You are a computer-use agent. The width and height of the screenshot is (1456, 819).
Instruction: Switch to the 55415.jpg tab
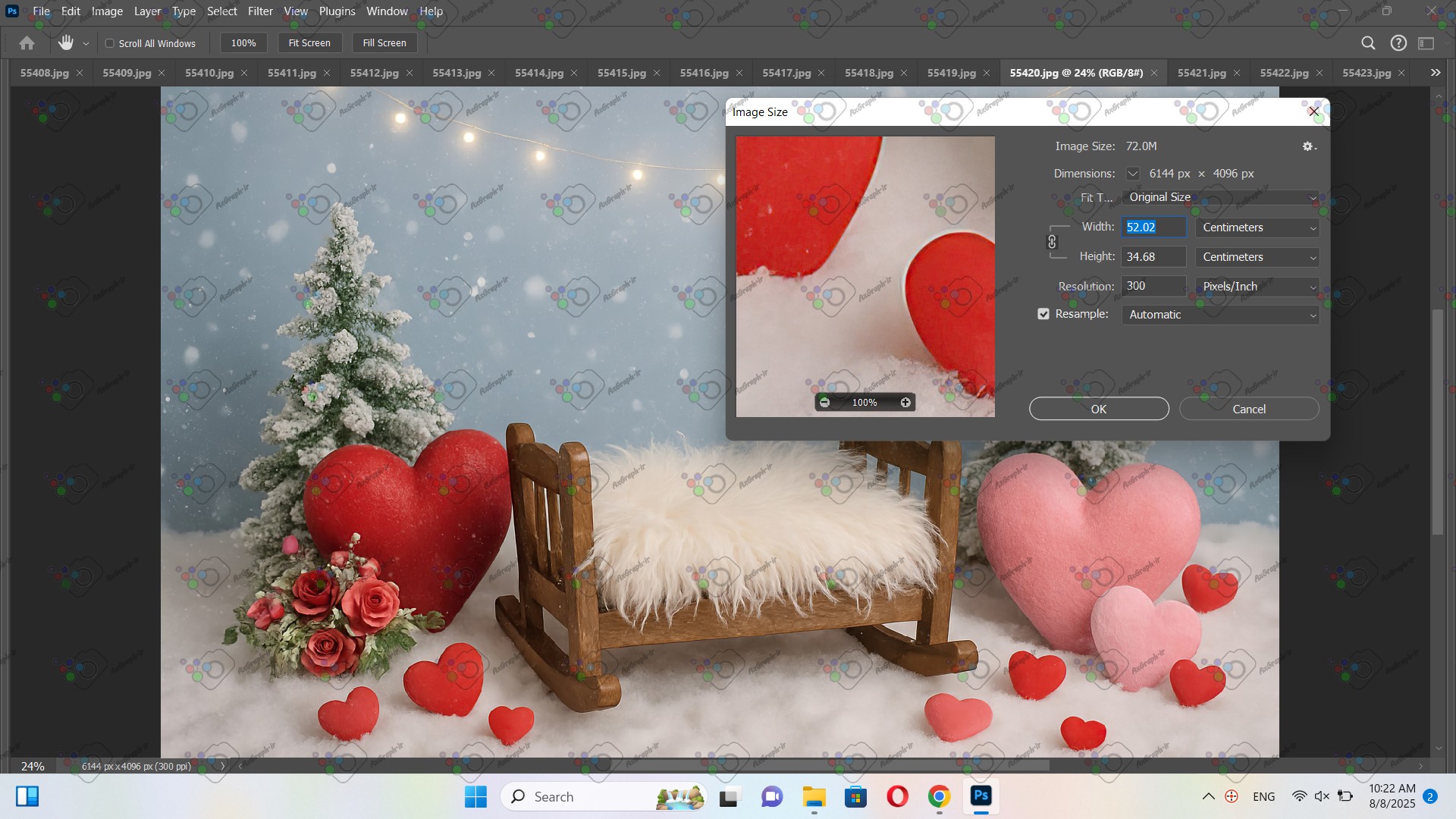coord(621,73)
